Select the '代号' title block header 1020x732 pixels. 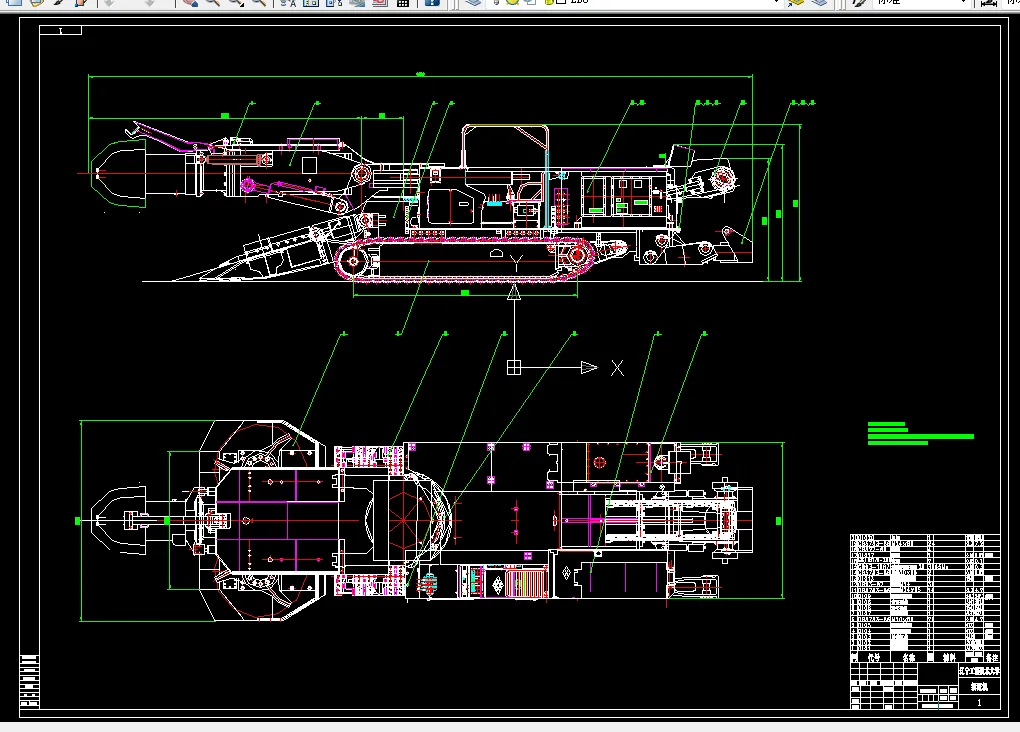[x=874, y=658]
